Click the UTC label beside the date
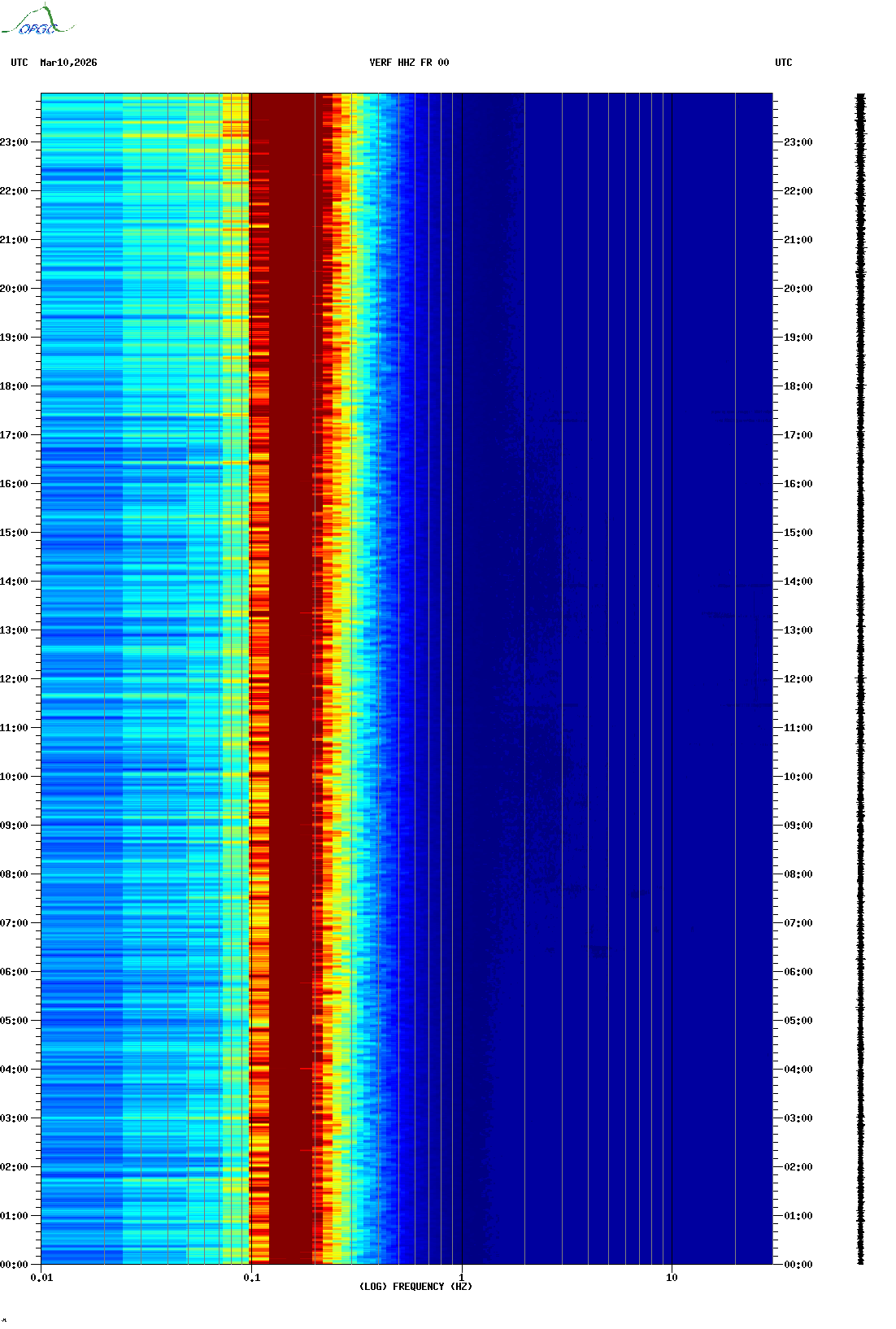The image size is (896, 1329). [x=20, y=63]
